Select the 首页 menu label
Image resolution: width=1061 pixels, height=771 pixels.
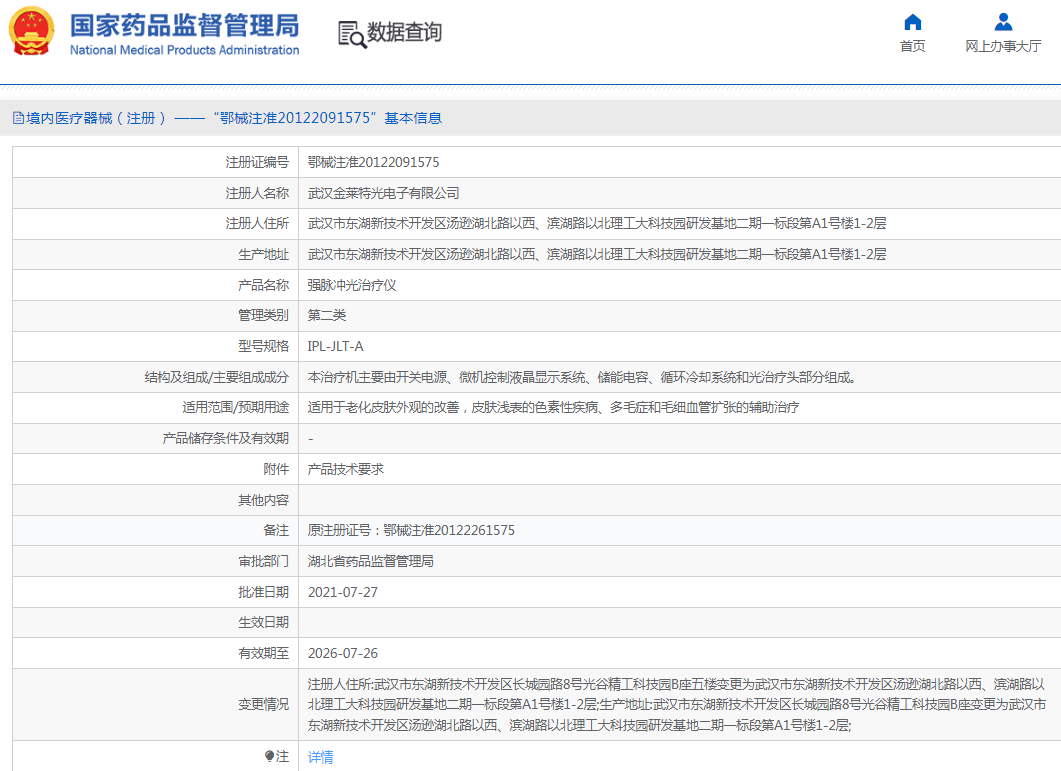click(x=912, y=46)
